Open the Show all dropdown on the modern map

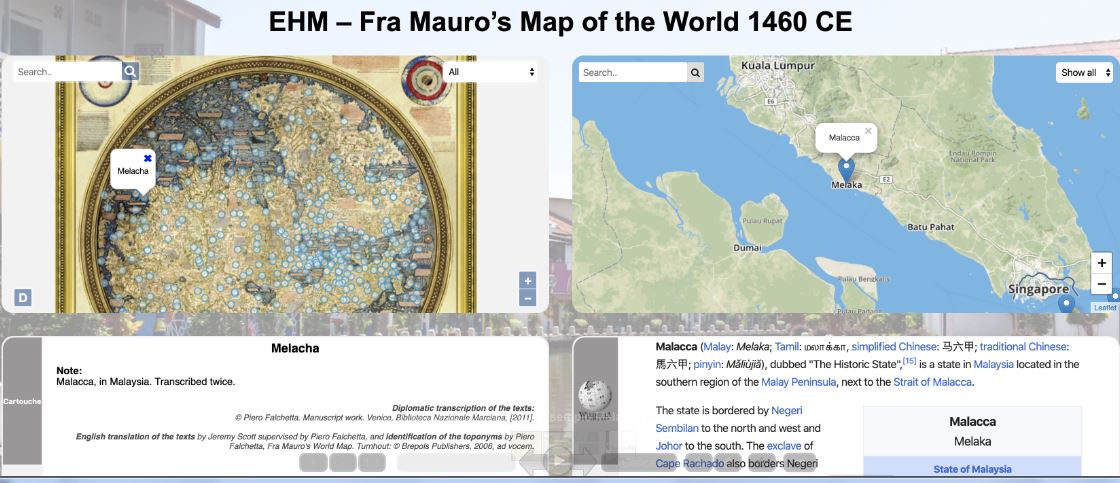click(1084, 72)
